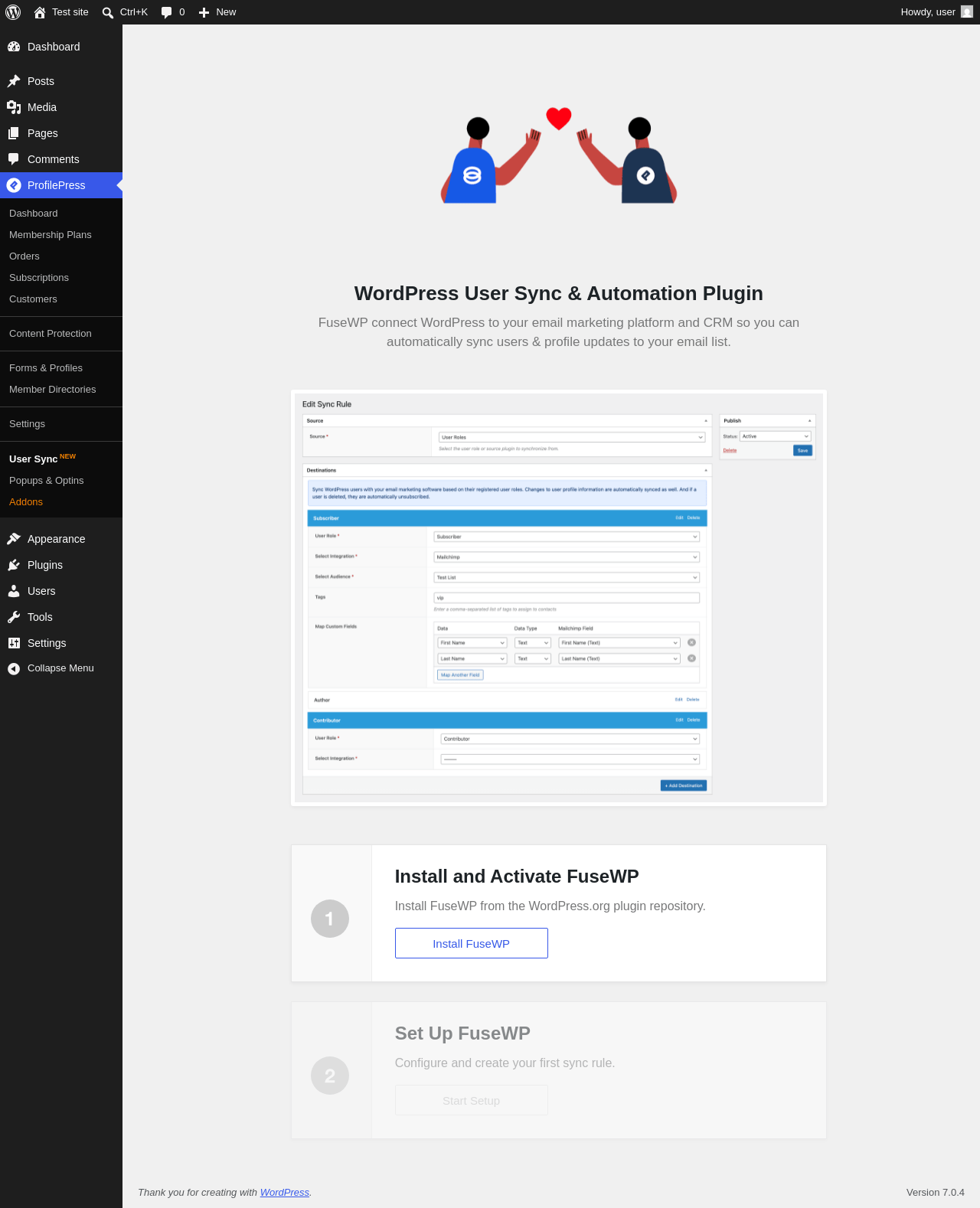Viewport: 980px width, 1208px height.
Task: Click the ProfilePress logo icon
Action: pos(14,185)
